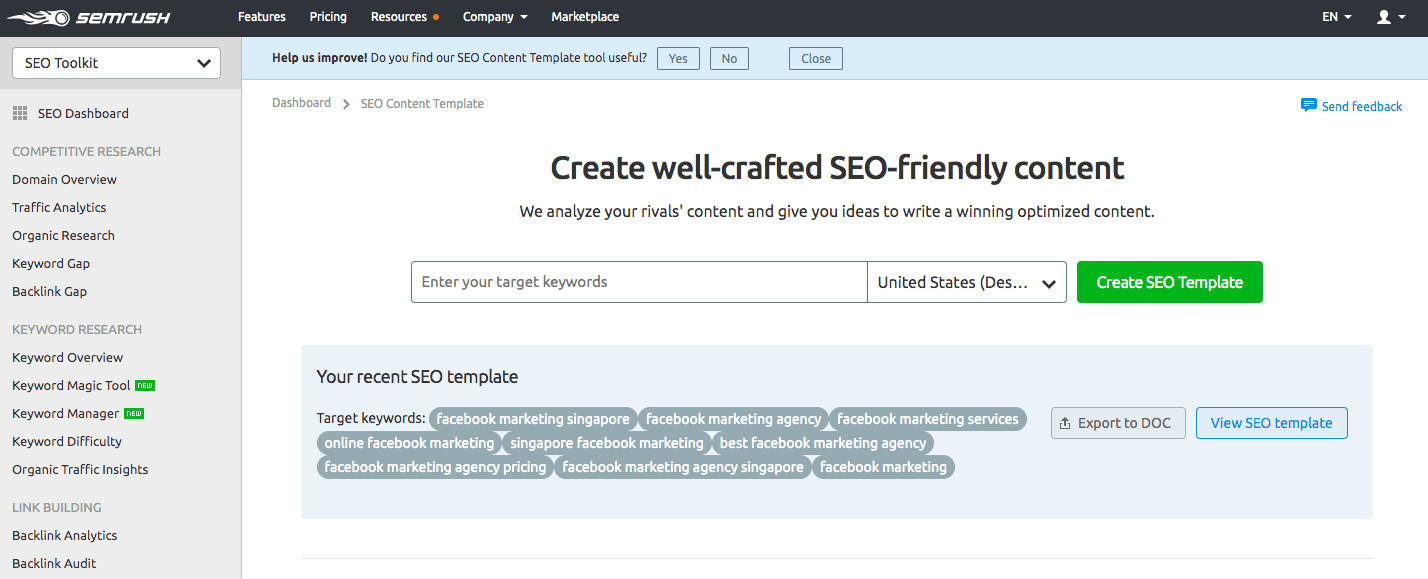This screenshot has width=1428, height=579.
Task: Open Keyword Overview in the sidebar
Action: click(x=67, y=358)
